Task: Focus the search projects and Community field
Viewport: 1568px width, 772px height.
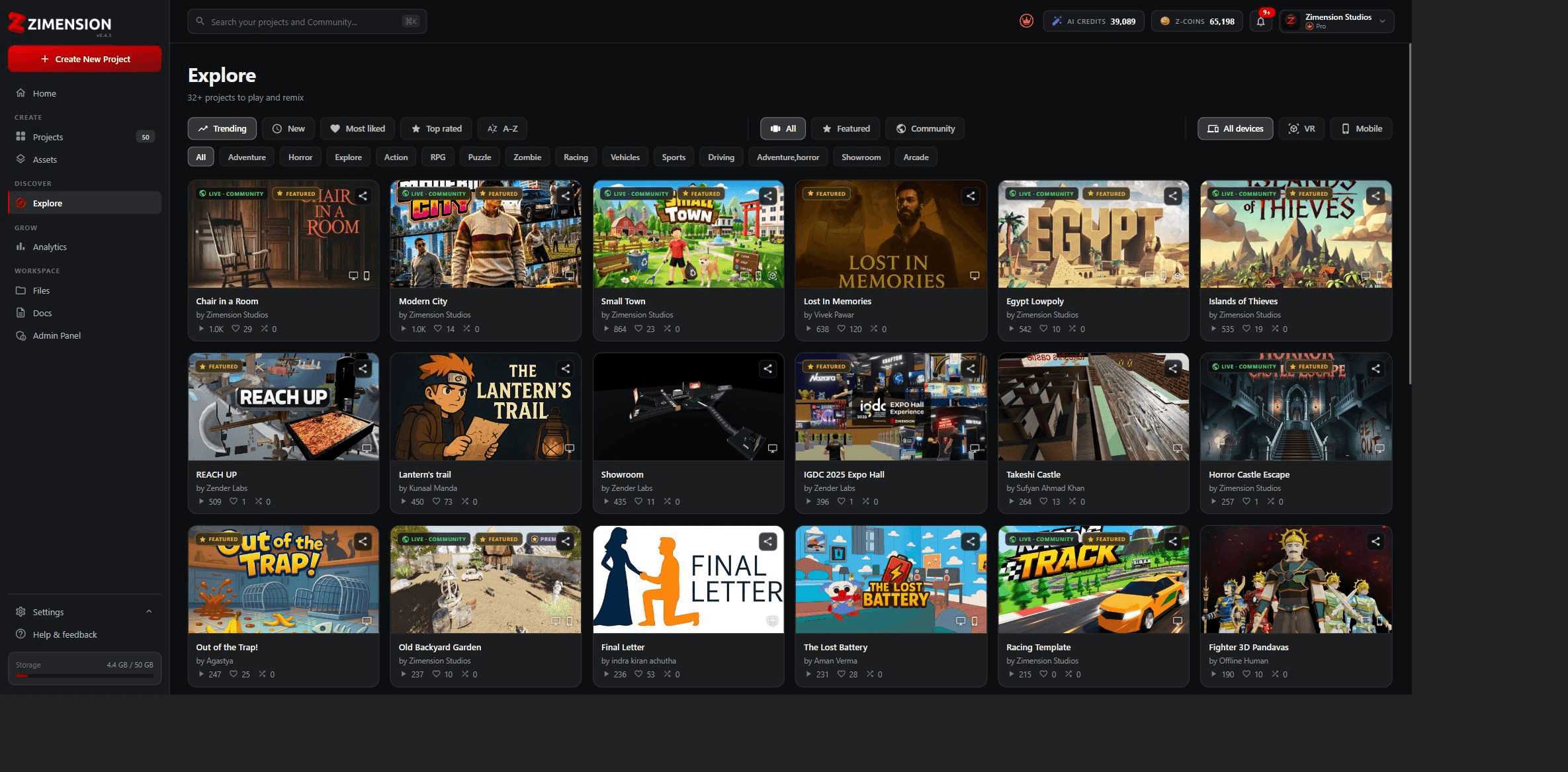Action: click(307, 22)
